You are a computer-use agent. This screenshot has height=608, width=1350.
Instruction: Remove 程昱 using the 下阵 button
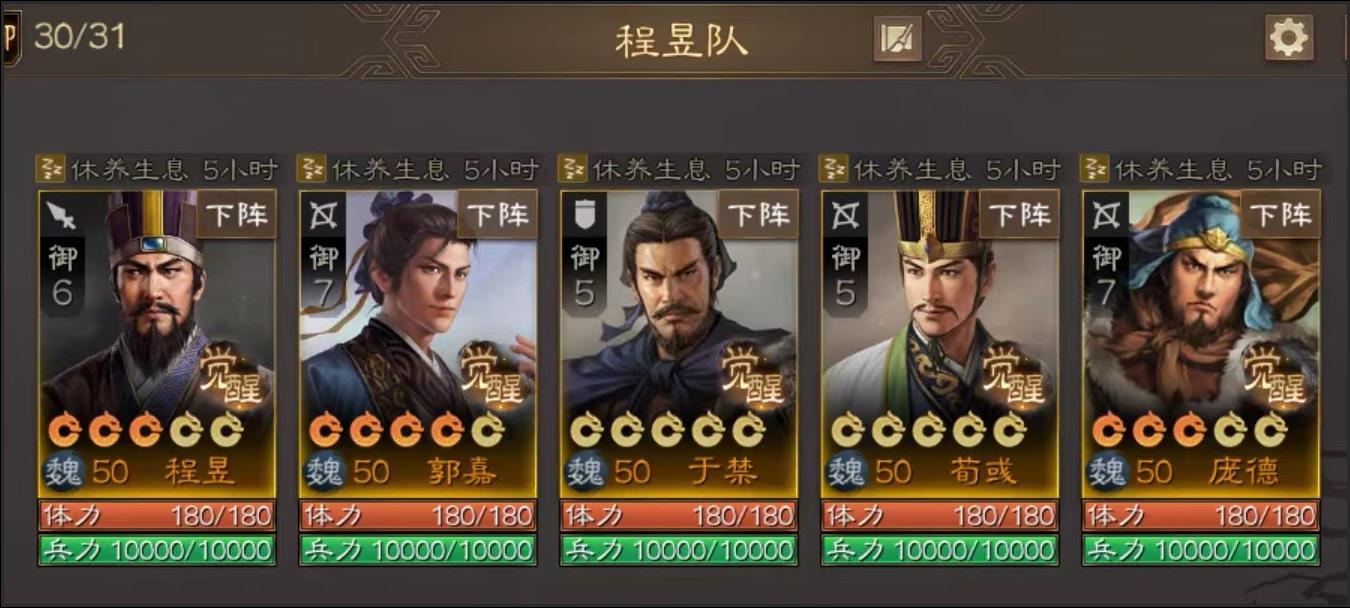(x=236, y=214)
